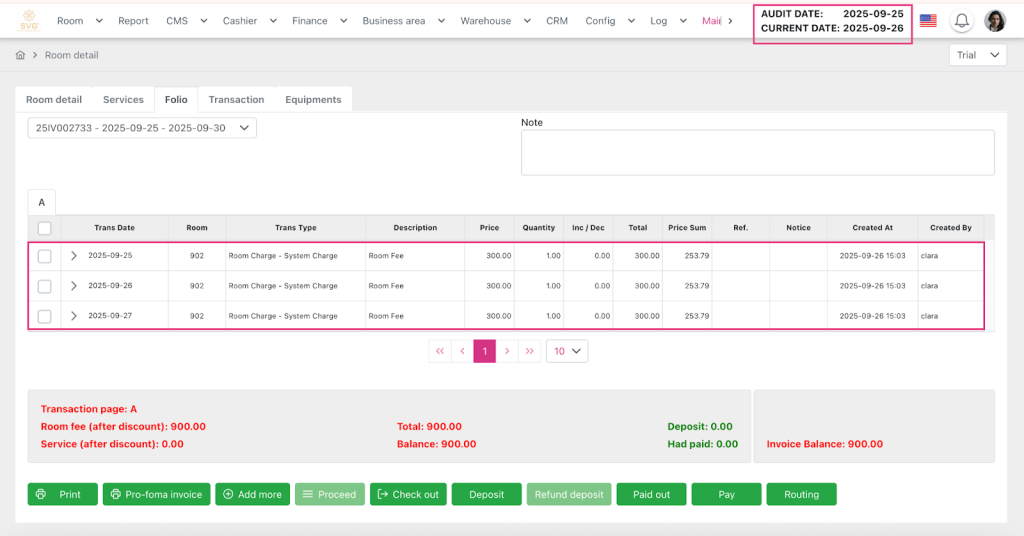Go to the last page using double-arrow
The image size is (1024, 536).
(x=531, y=351)
